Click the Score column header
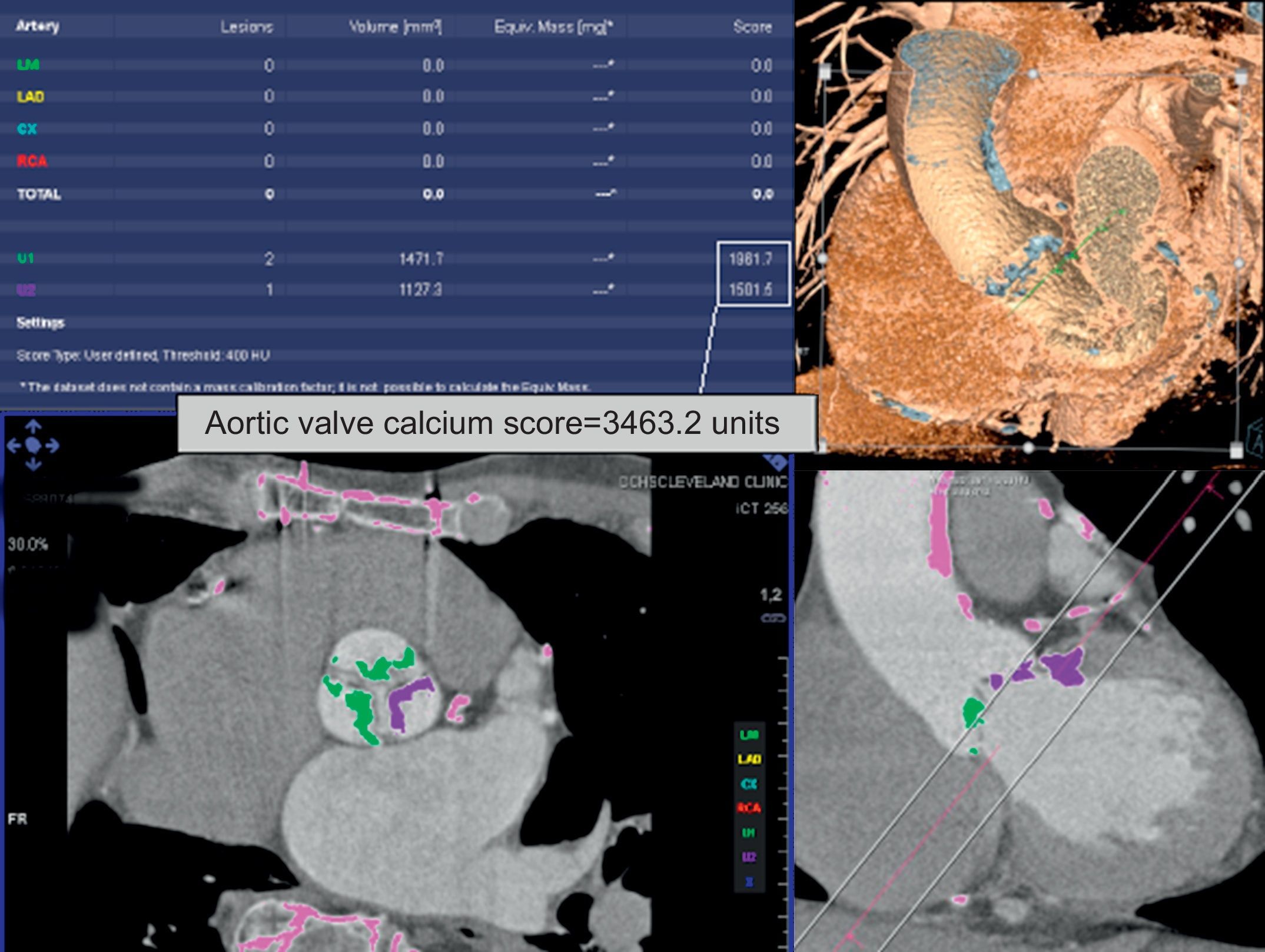Screen dimensions: 1265x952 tap(752, 26)
